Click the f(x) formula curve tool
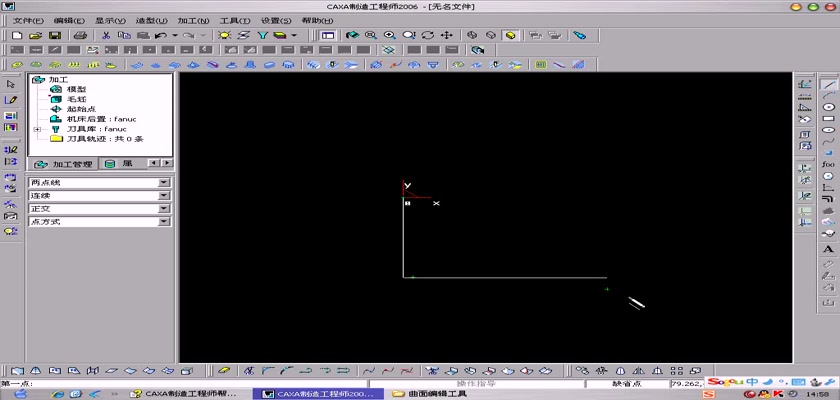This screenshot has width=840, height=400. click(x=829, y=164)
